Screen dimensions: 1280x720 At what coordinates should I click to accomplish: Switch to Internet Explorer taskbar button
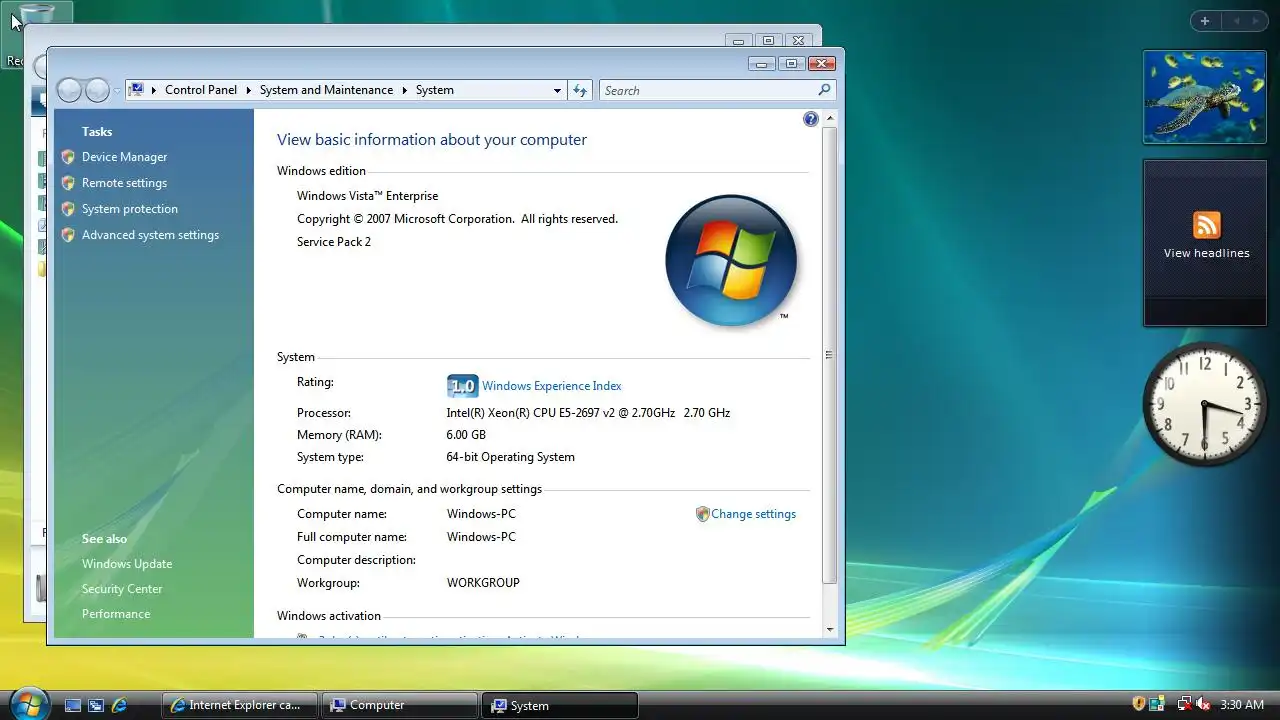pyautogui.click(x=239, y=705)
